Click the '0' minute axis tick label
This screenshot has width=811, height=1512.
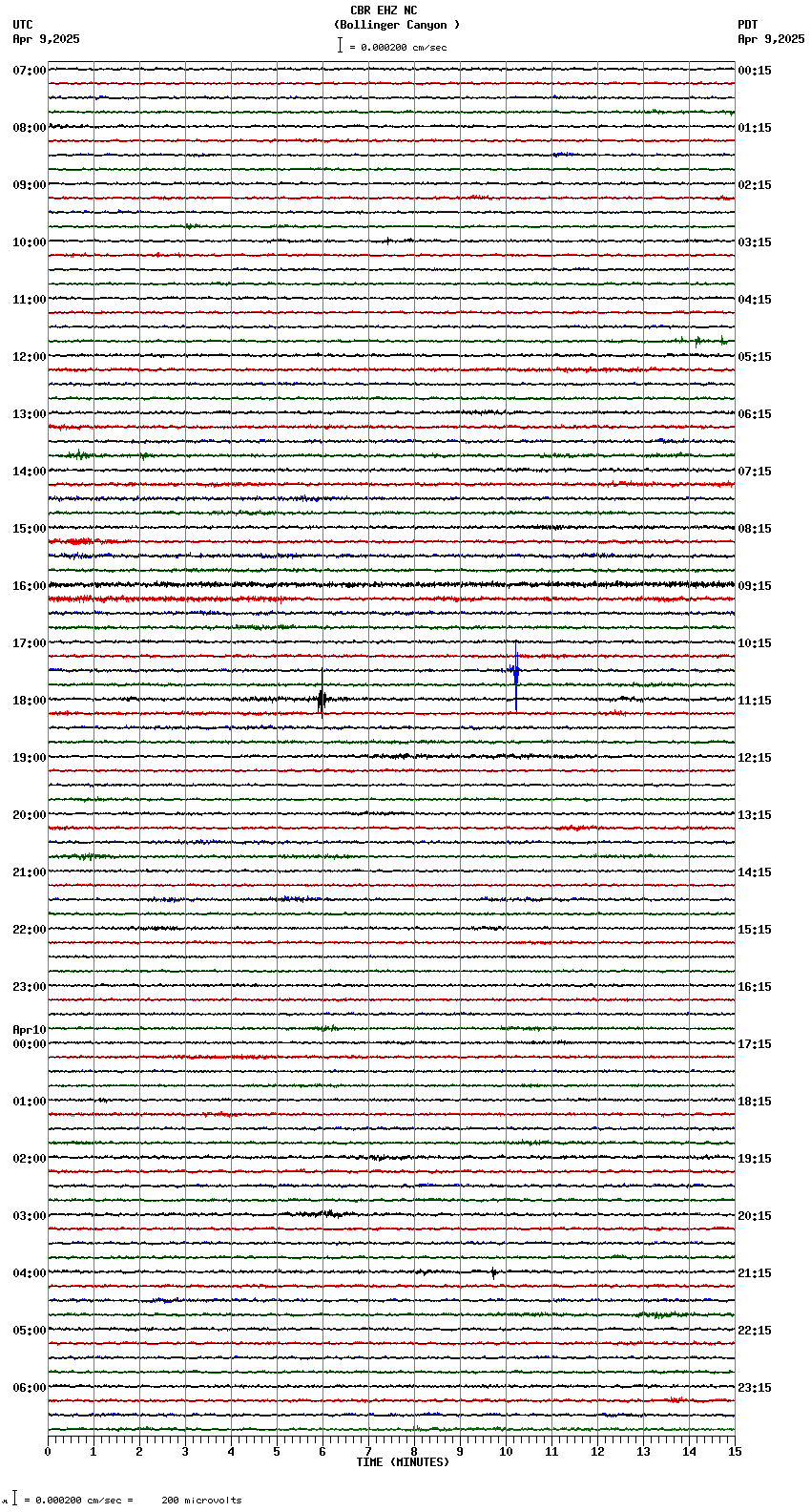click(x=48, y=1452)
